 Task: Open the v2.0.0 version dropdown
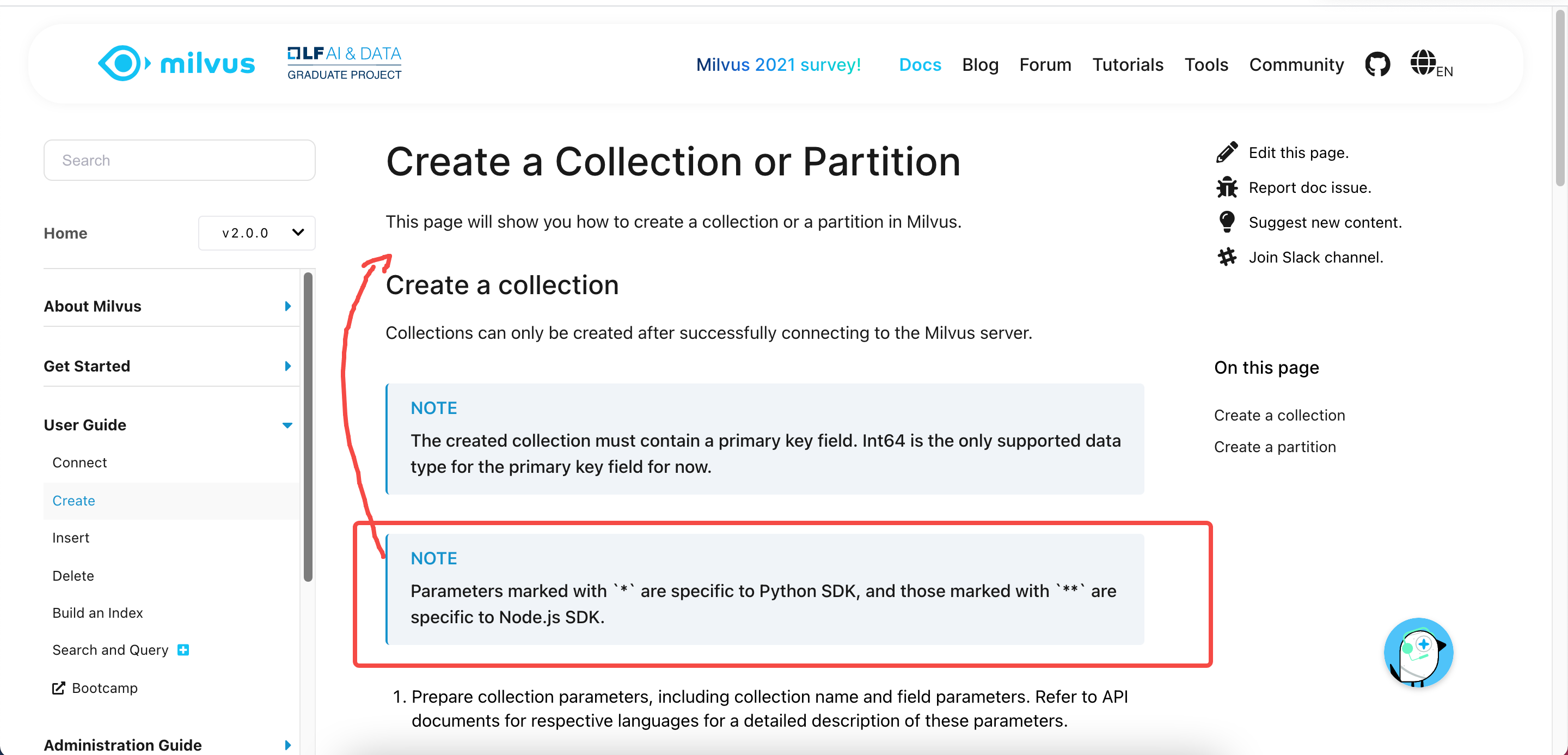point(256,233)
